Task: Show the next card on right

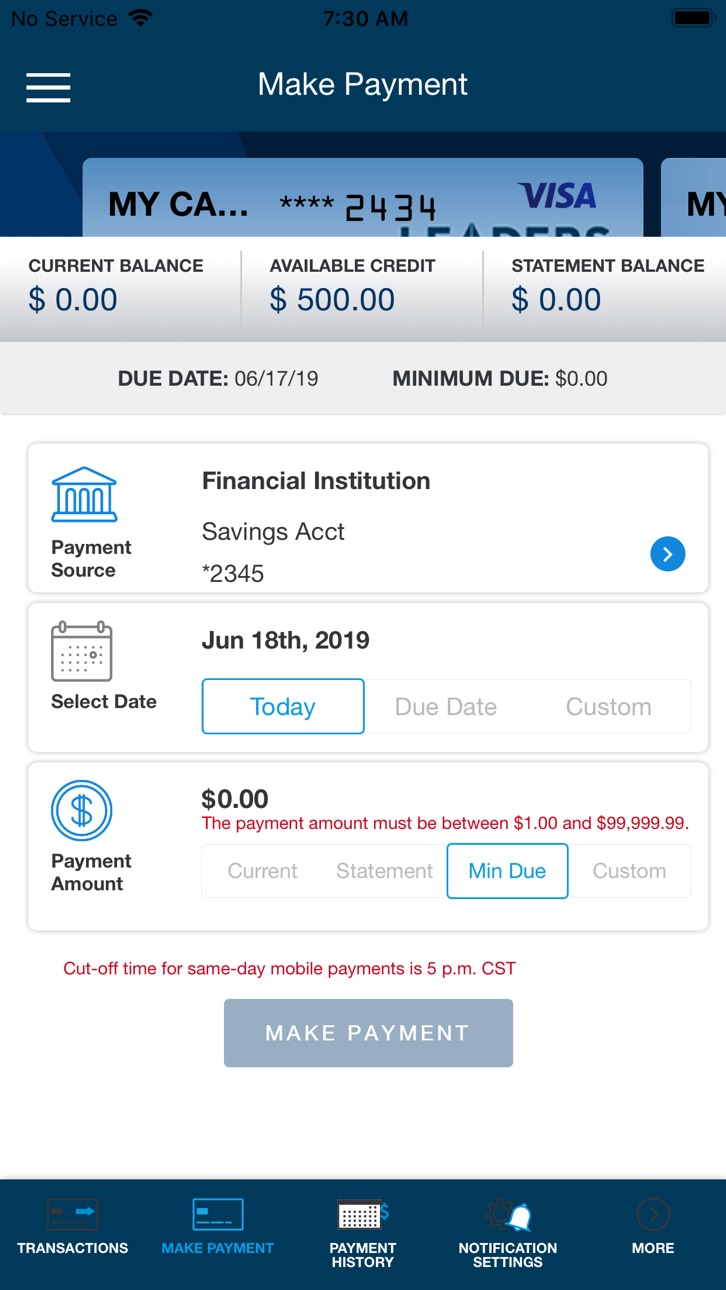Action: [694, 198]
